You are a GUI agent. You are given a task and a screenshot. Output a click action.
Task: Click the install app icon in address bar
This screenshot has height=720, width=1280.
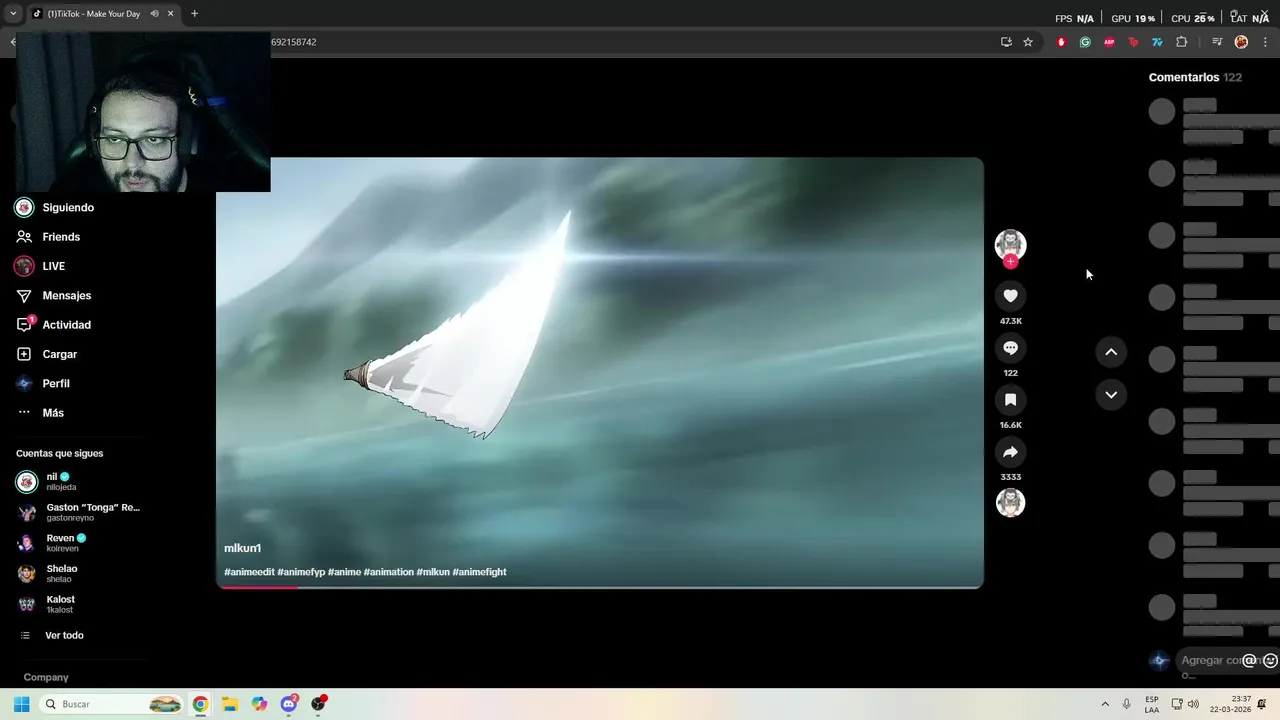point(1006,42)
